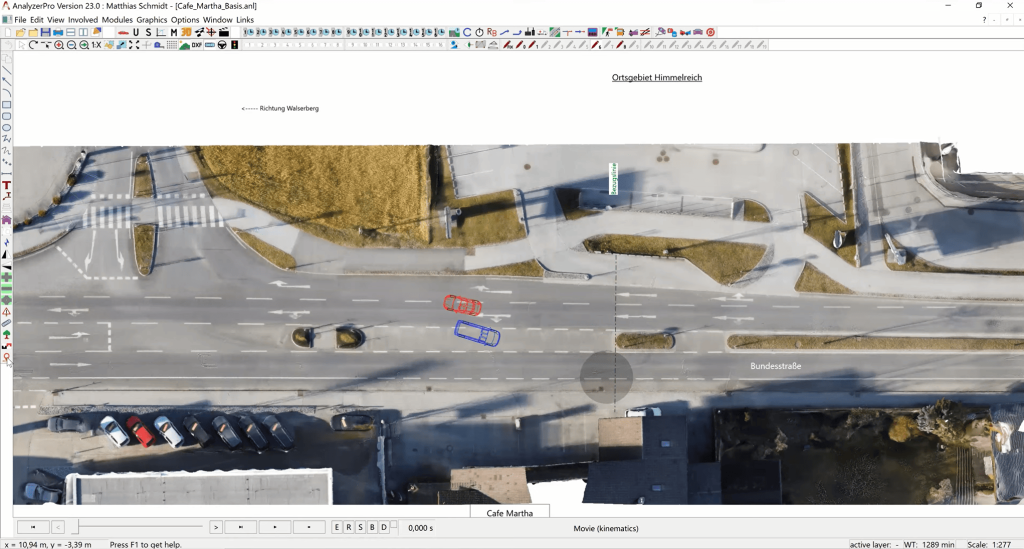Screen dimensions: 1024x549
Task: Select the ellipse drawing tool
Action: 7,128
